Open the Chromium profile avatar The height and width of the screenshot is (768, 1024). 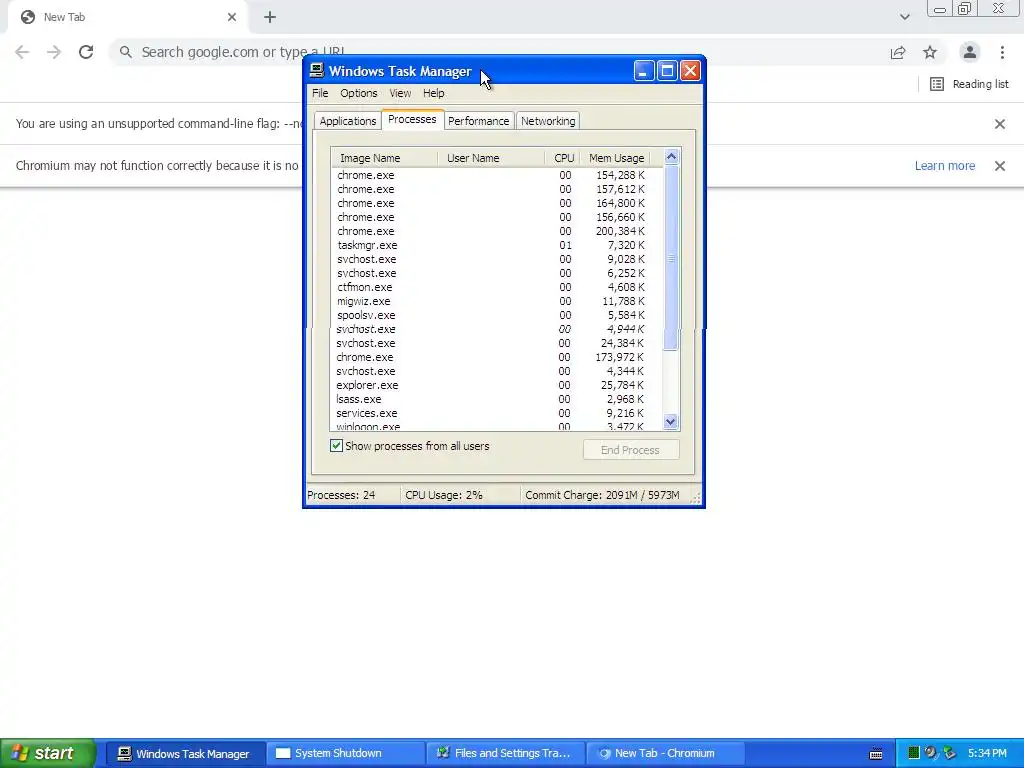tap(970, 52)
